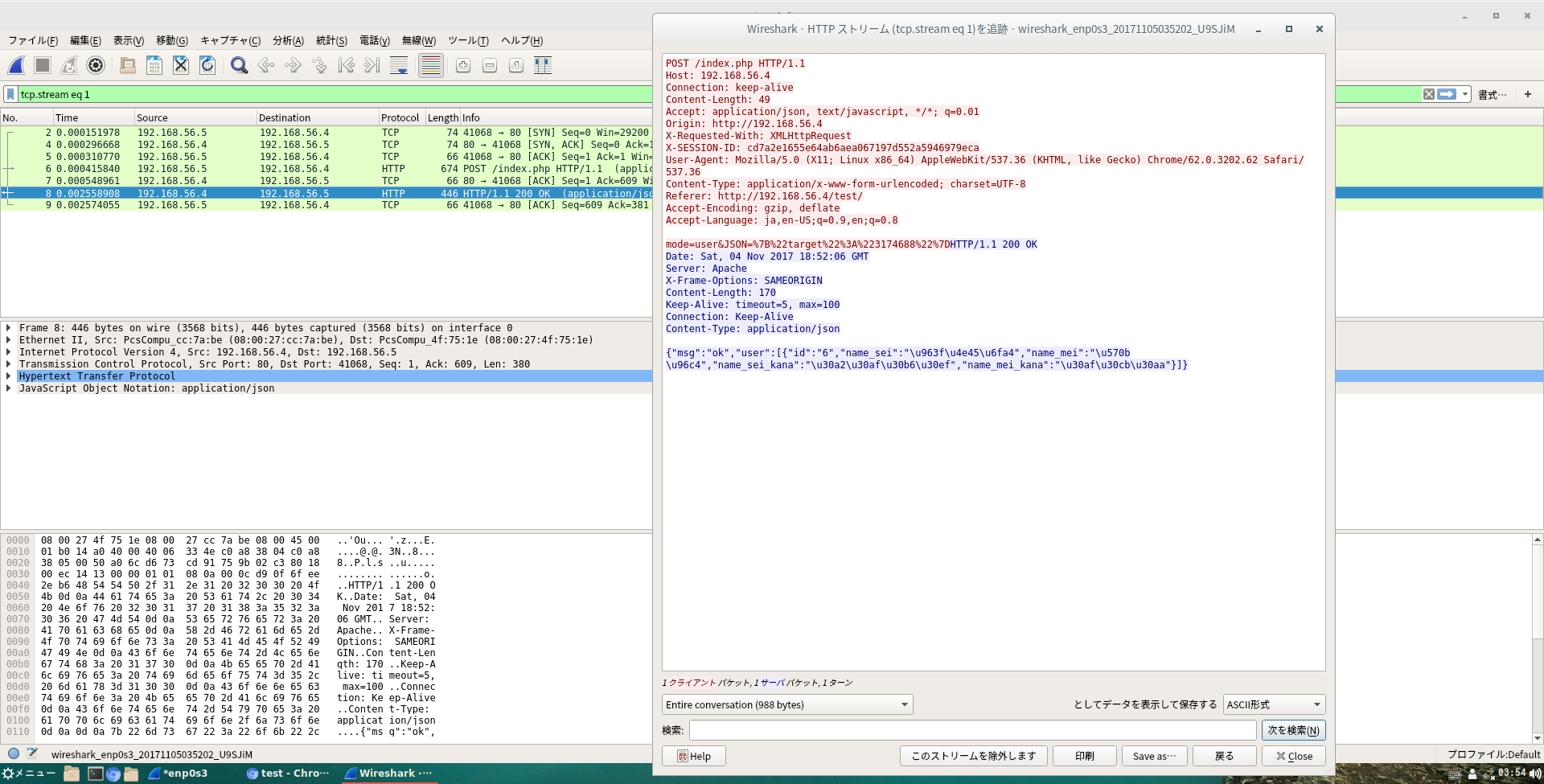Apply the display filter with the arrow button
1544x784 pixels.
click(x=1447, y=94)
